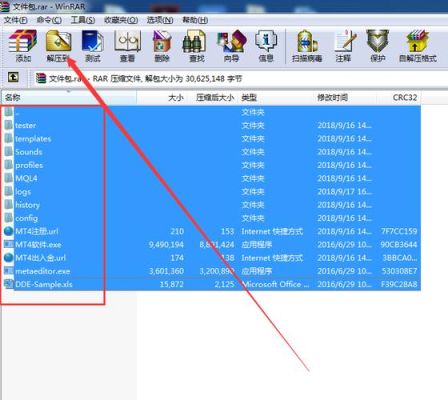Click size value 15,872
Screen dimensions: 448x400
pos(172,284)
